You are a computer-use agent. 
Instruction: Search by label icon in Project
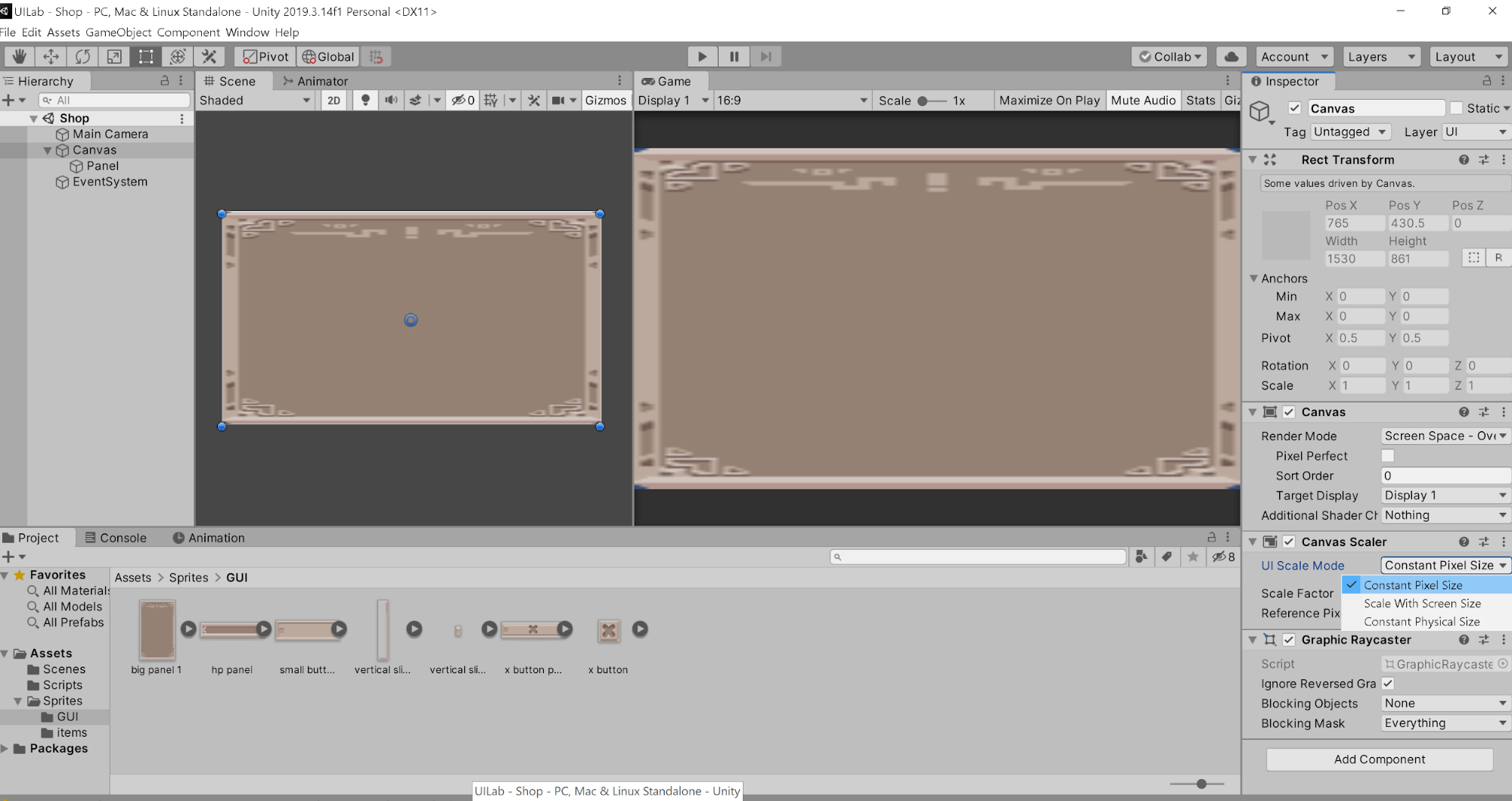1167,557
